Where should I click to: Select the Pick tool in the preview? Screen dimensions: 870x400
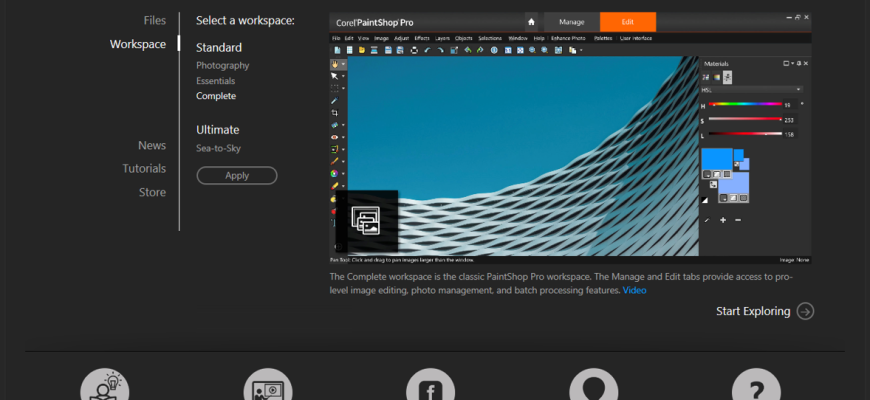(x=335, y=76)
